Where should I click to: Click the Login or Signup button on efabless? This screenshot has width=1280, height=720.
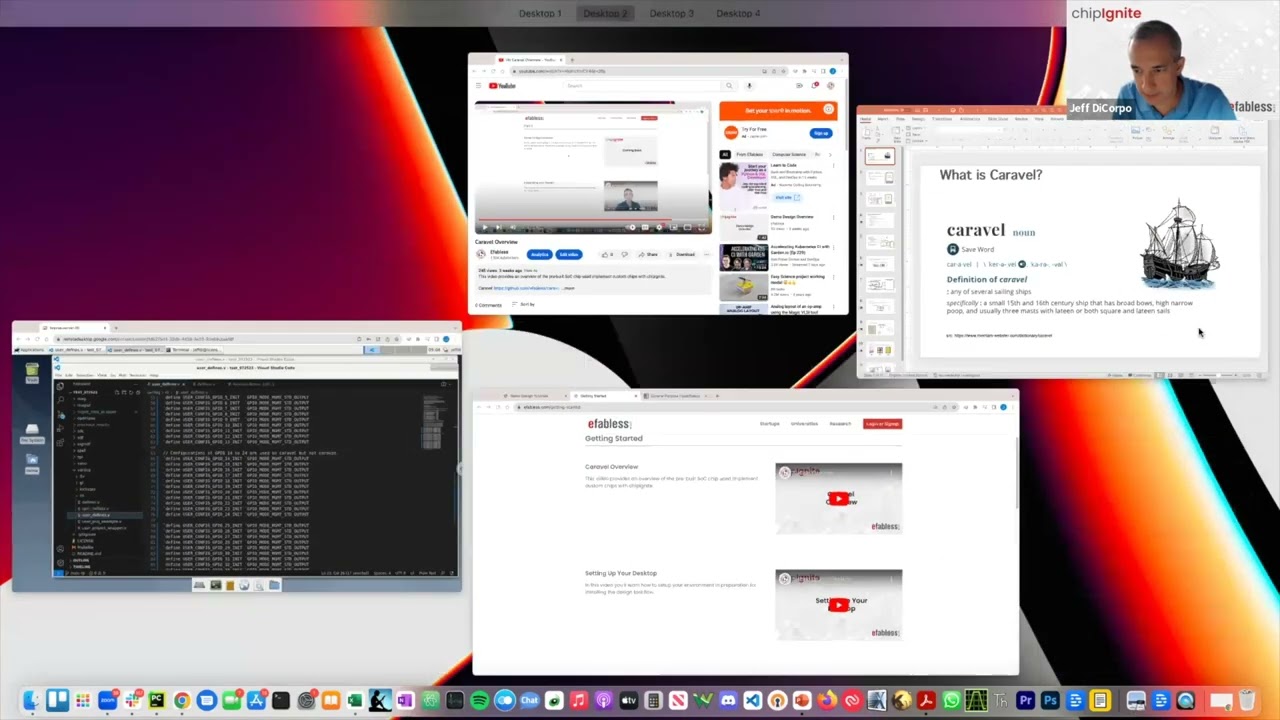pos(882,424)
